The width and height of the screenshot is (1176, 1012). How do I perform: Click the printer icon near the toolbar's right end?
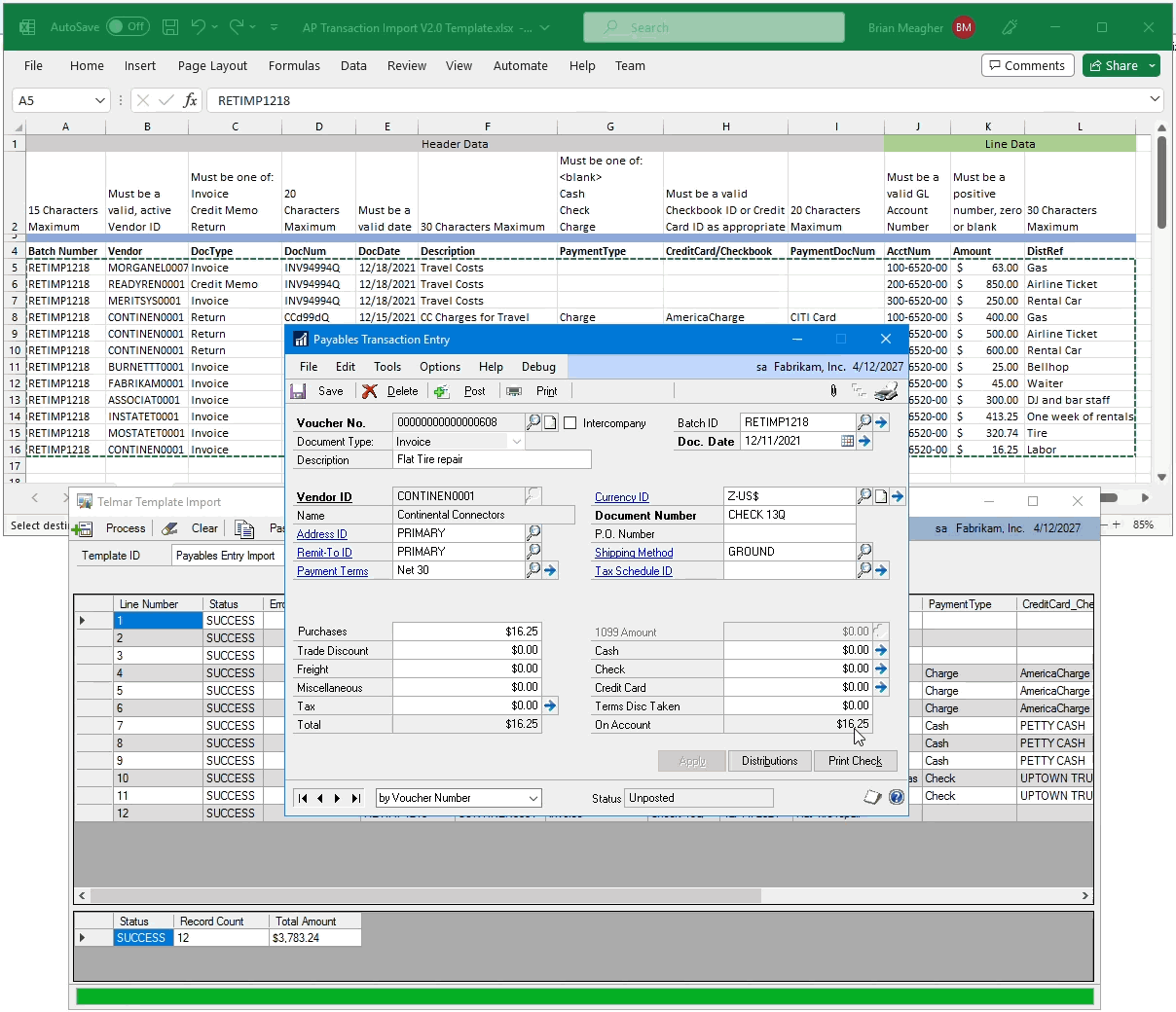point(886,391)
